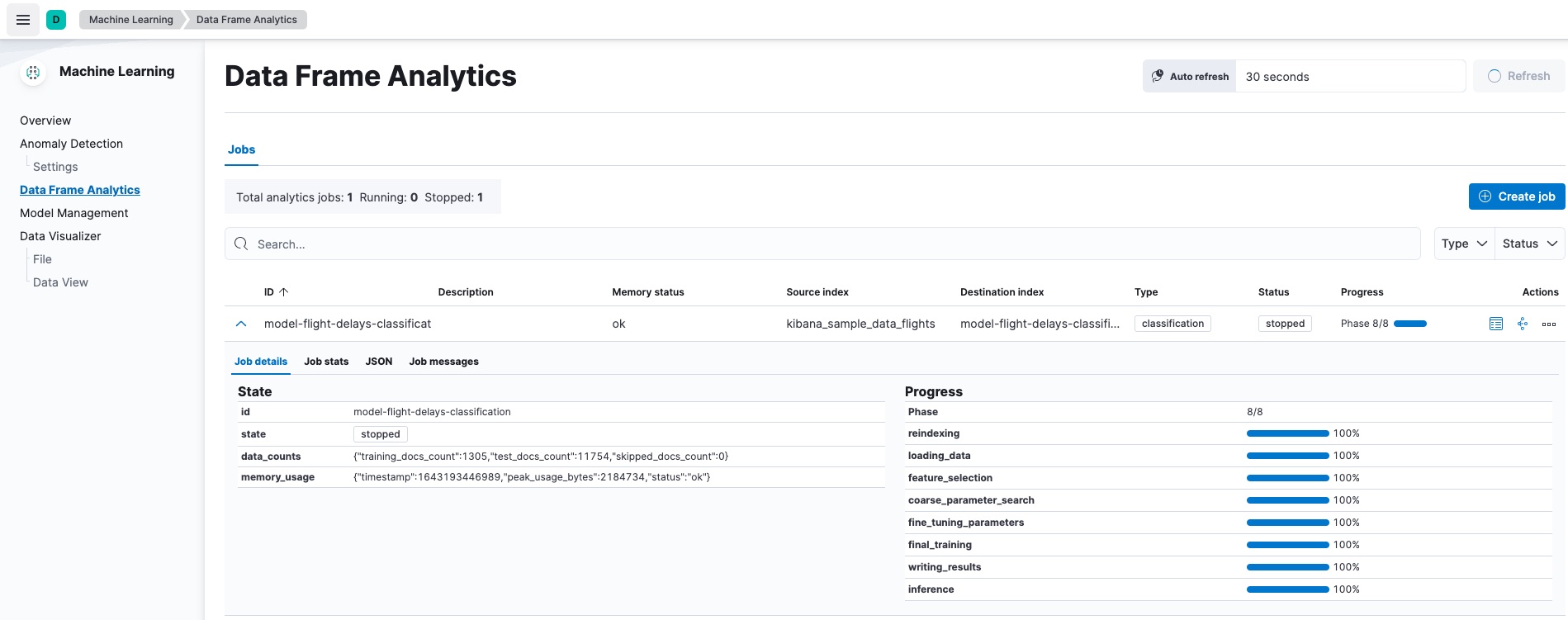Open the three-dot more actions menu
This screenshot has width=1568, height=620.
(1549, 324)
